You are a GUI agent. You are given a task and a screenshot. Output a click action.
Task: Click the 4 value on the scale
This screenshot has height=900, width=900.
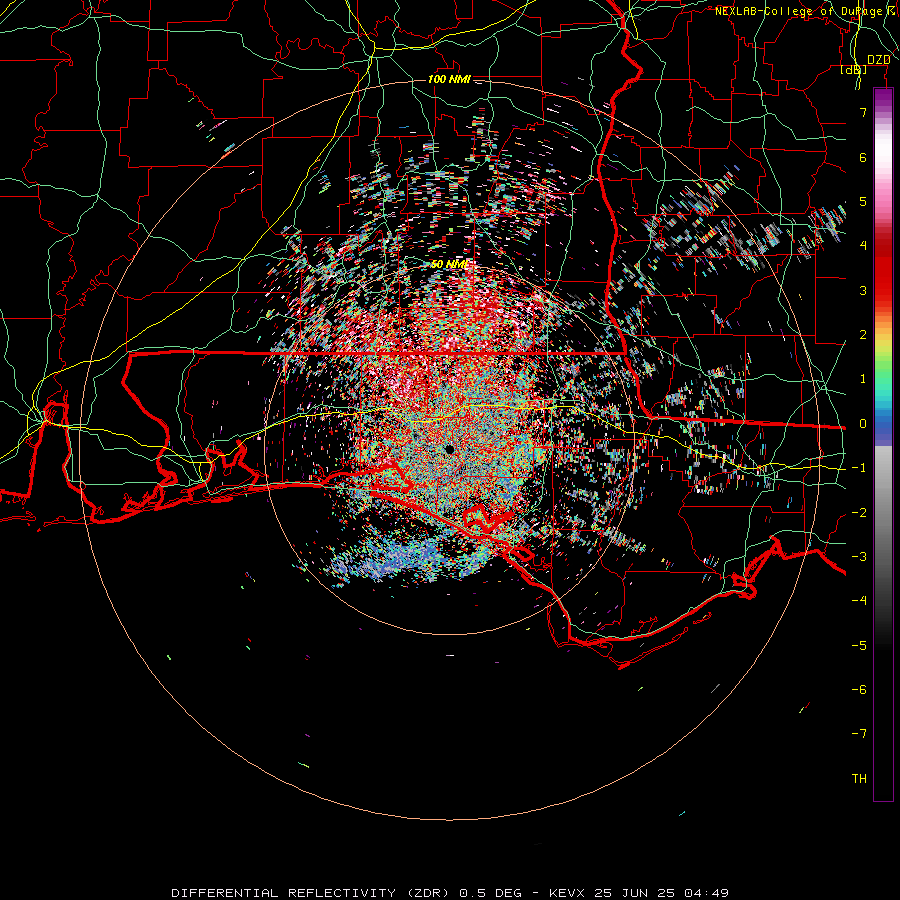[863, 246]
